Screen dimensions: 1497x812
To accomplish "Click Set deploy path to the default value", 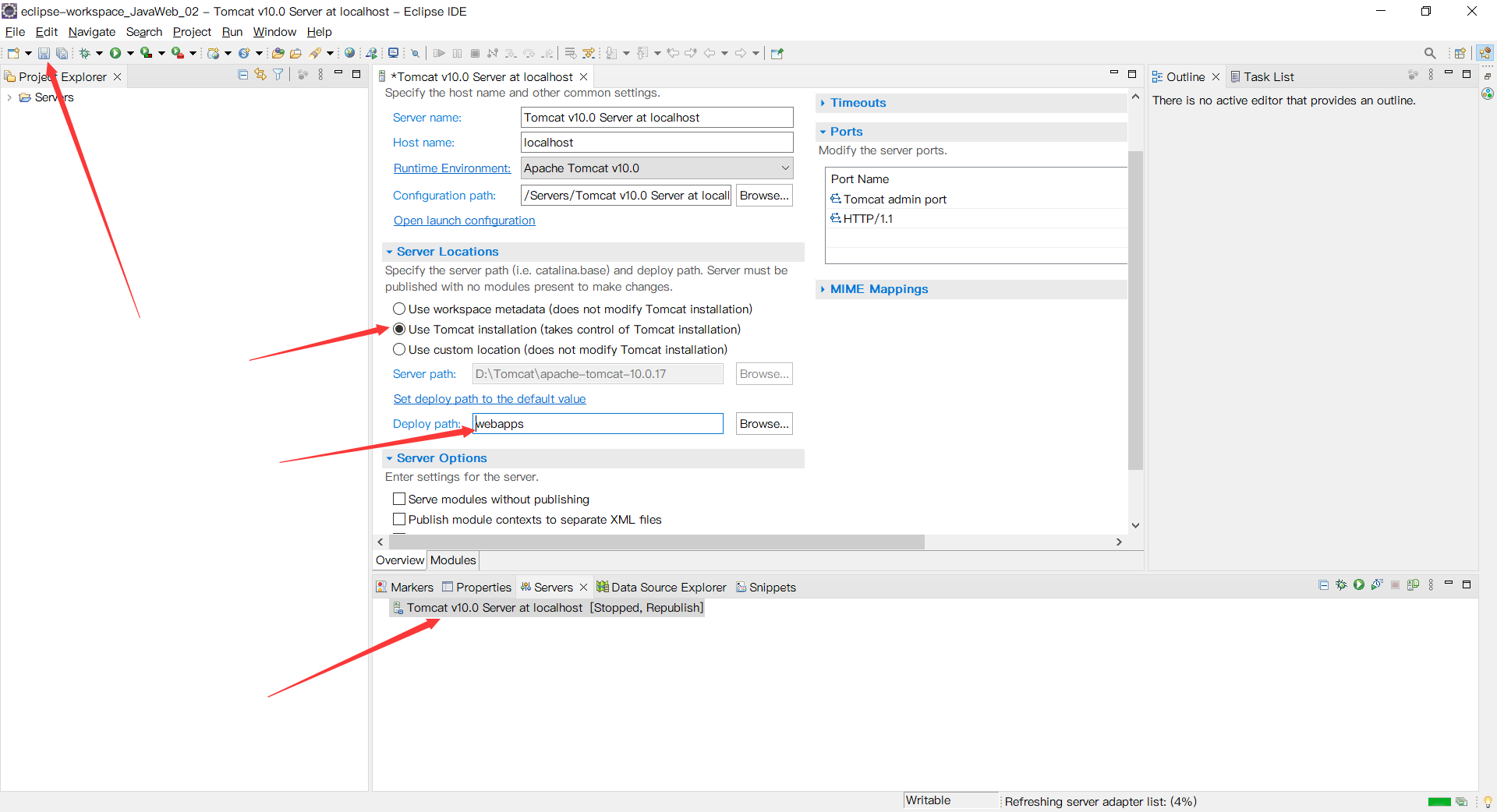I will 490,399.
